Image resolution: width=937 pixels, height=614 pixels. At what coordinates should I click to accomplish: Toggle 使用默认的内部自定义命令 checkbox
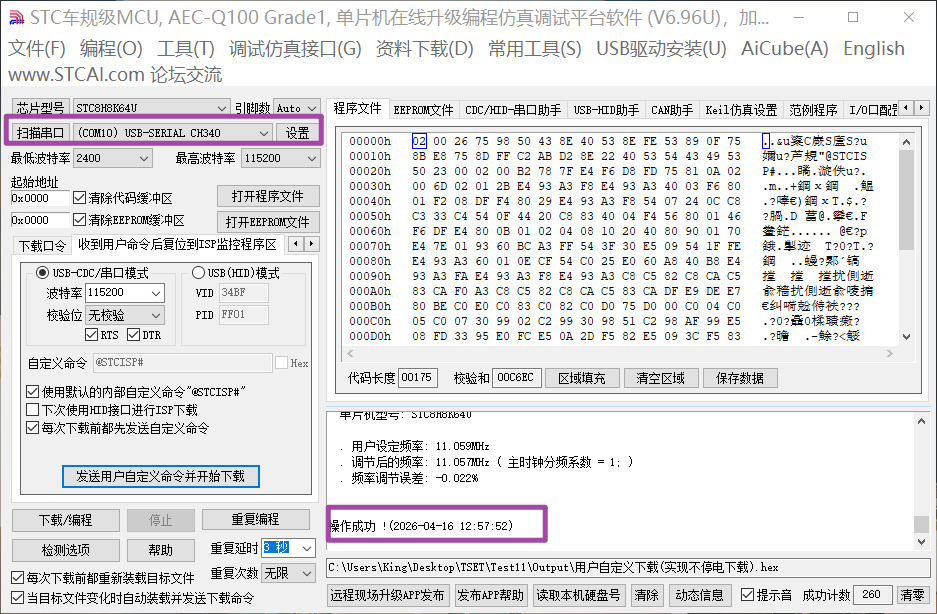tap(33, 392)
